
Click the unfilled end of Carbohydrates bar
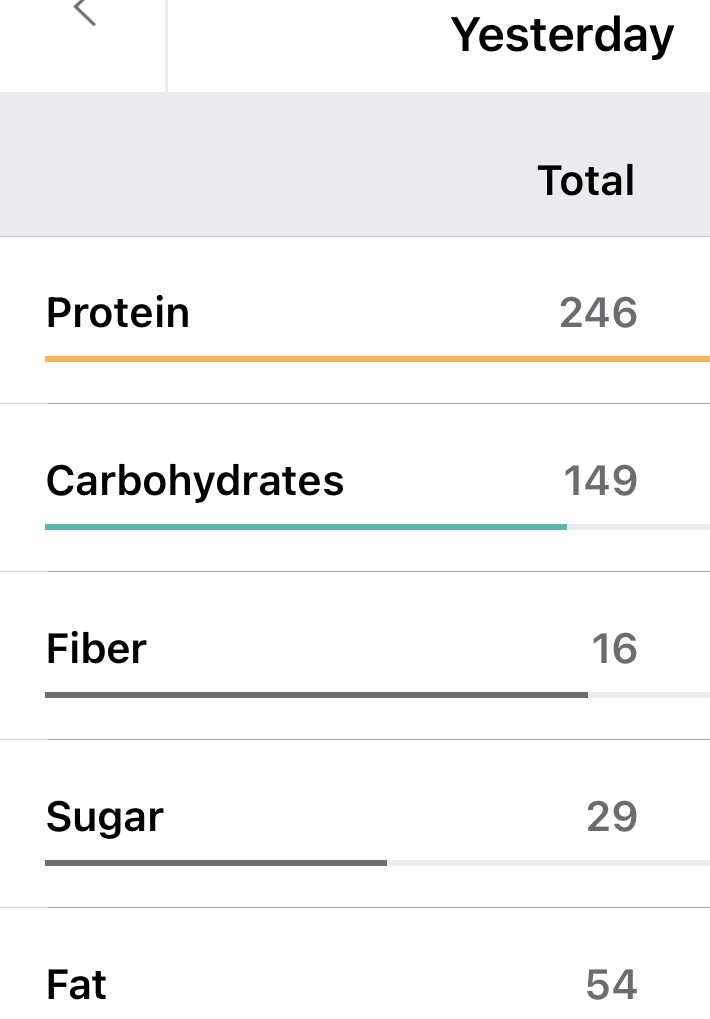638,526
